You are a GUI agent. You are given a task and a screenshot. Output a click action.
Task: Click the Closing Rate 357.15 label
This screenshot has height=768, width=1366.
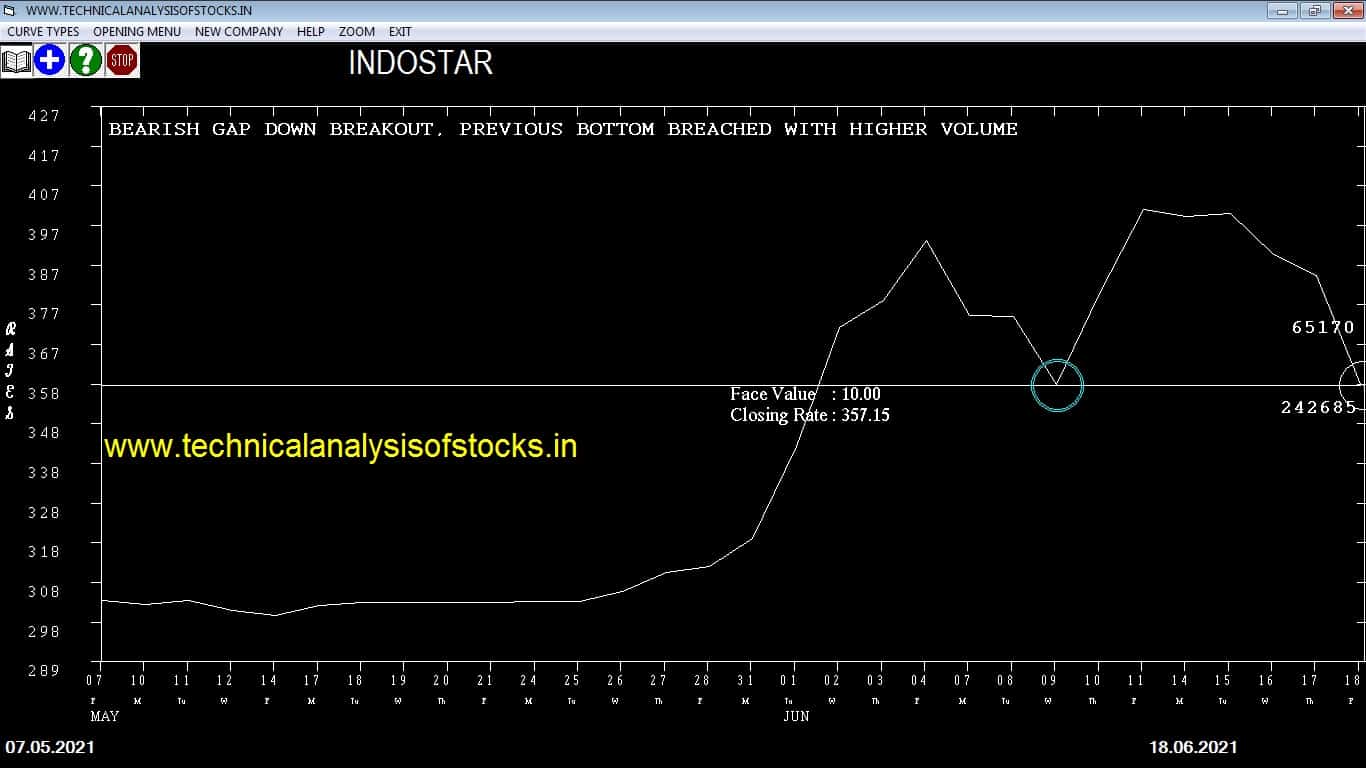pyautogui.click(x=809, y=415)
